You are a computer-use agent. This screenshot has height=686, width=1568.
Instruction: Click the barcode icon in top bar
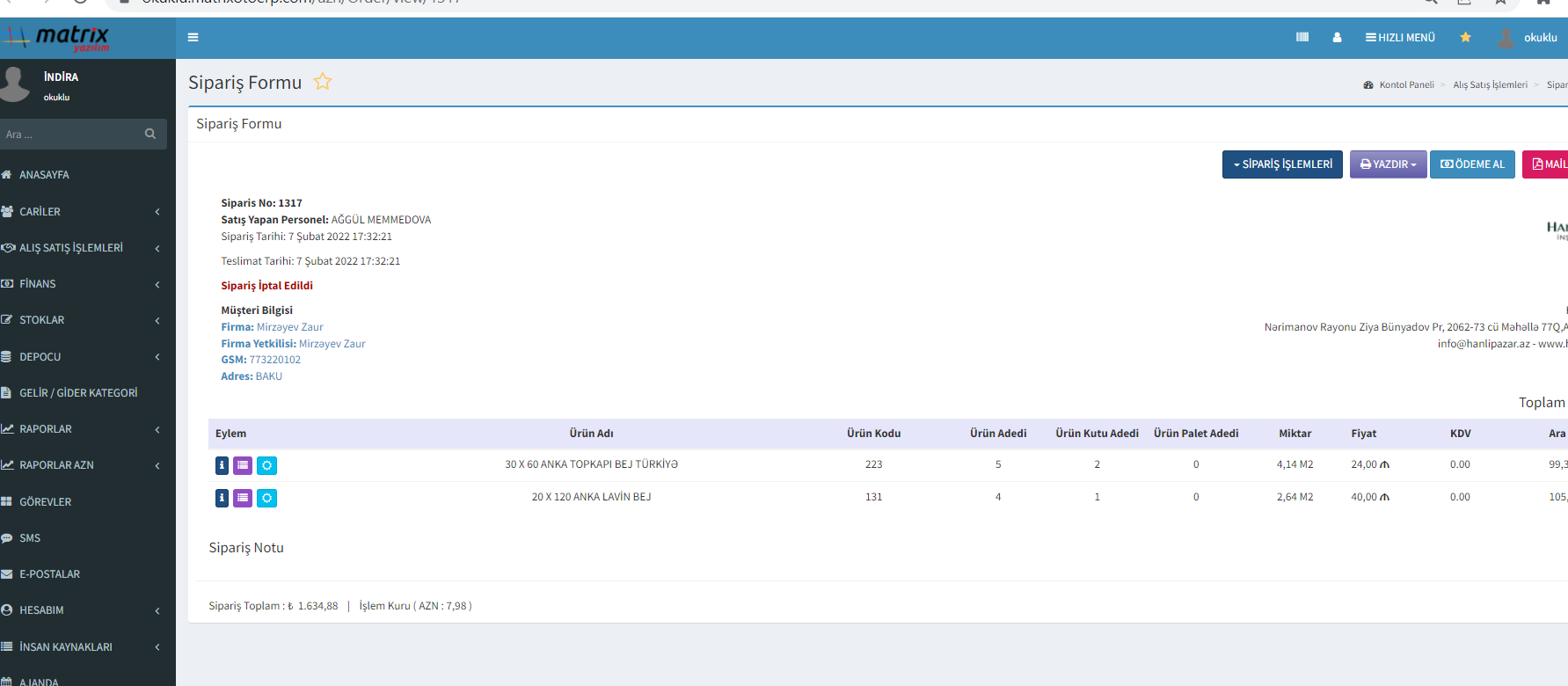click(1302, 38)
